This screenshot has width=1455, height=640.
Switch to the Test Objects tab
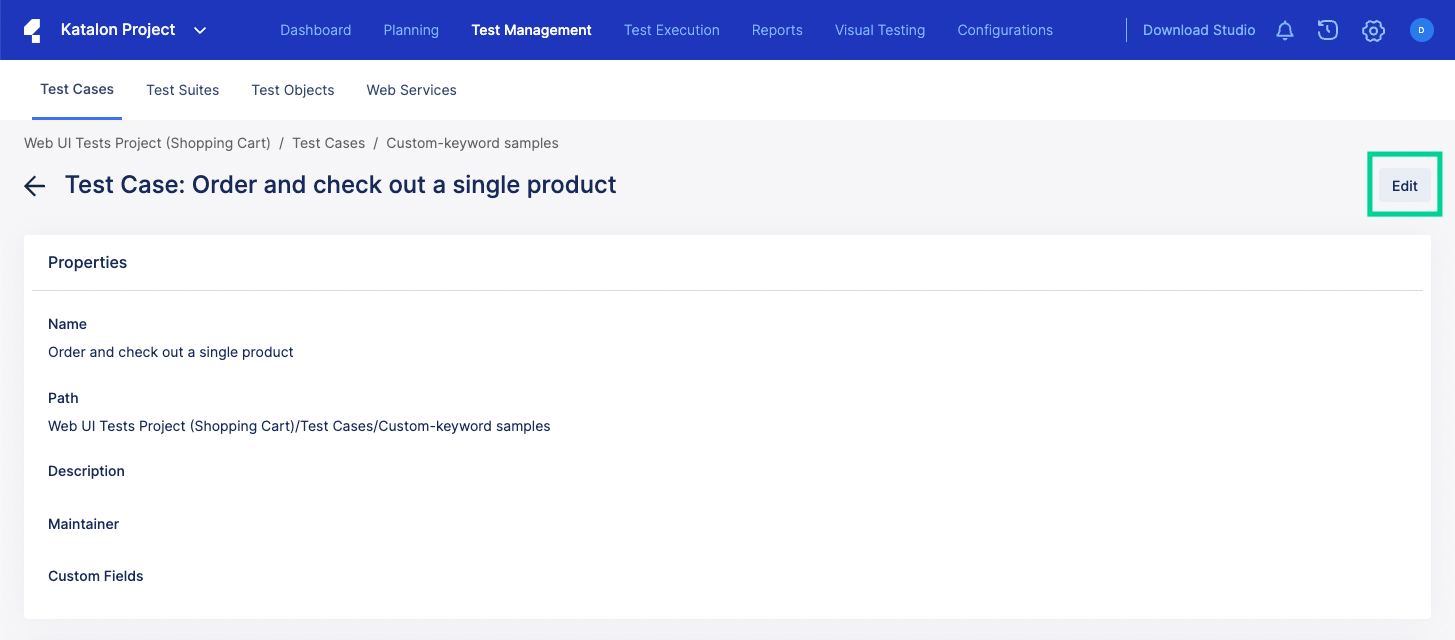293,90
